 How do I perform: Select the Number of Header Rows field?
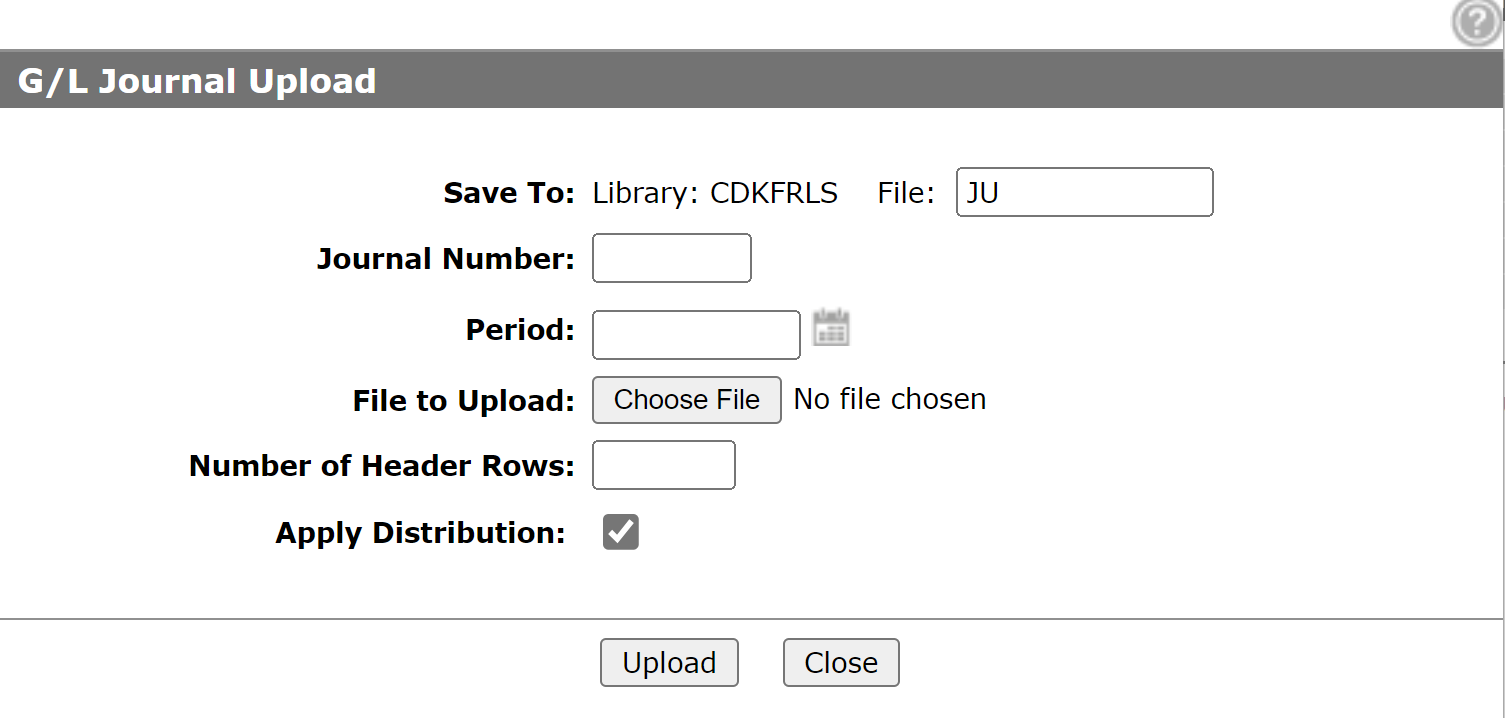click(664, 465)
